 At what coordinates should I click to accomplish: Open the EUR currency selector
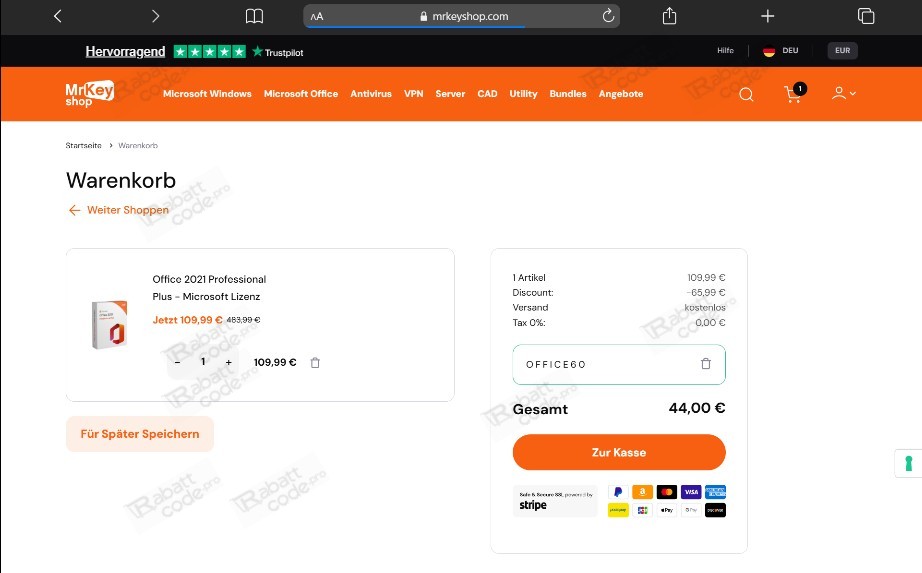pyautogui.click(x=843, y=51)
